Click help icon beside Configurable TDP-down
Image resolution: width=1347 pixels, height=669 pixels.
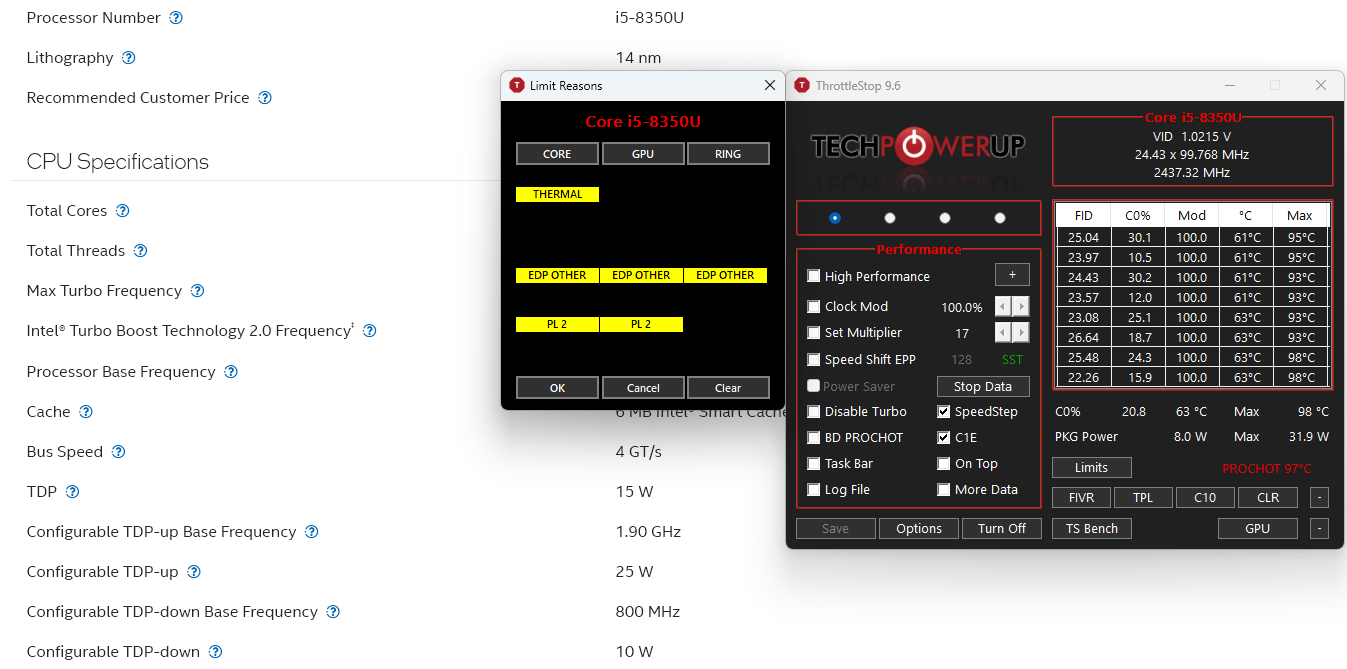215,652
